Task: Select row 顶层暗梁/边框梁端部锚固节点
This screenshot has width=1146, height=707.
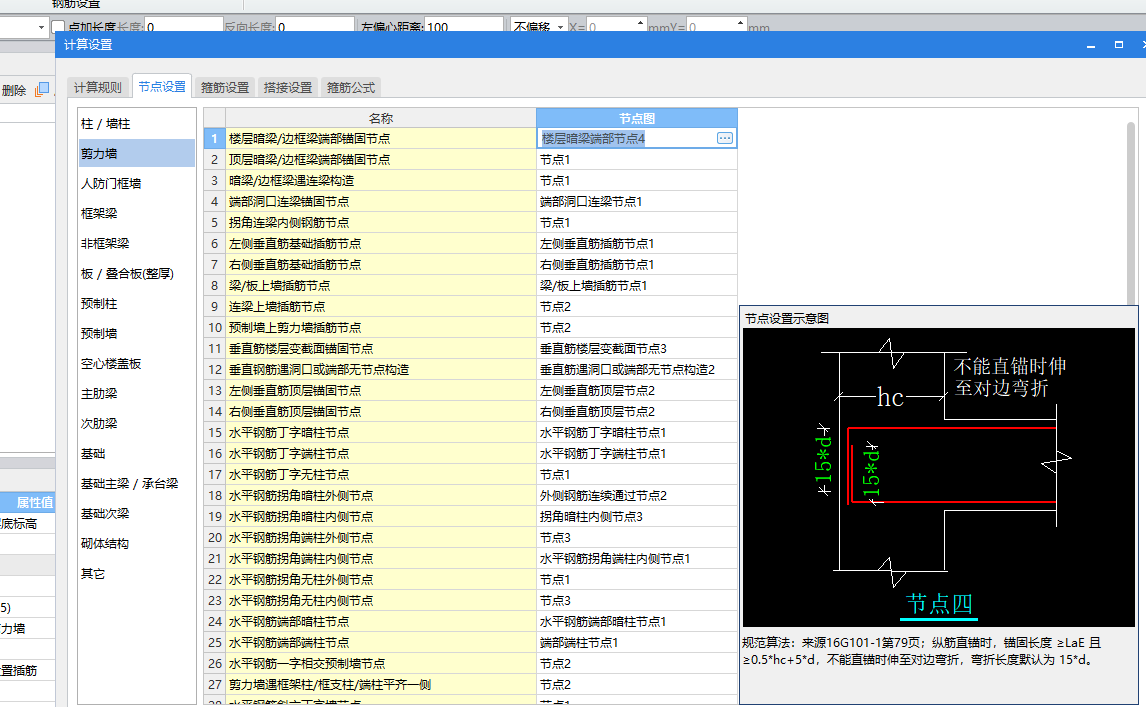Action: pyautogui.click(x=381, y=159)
